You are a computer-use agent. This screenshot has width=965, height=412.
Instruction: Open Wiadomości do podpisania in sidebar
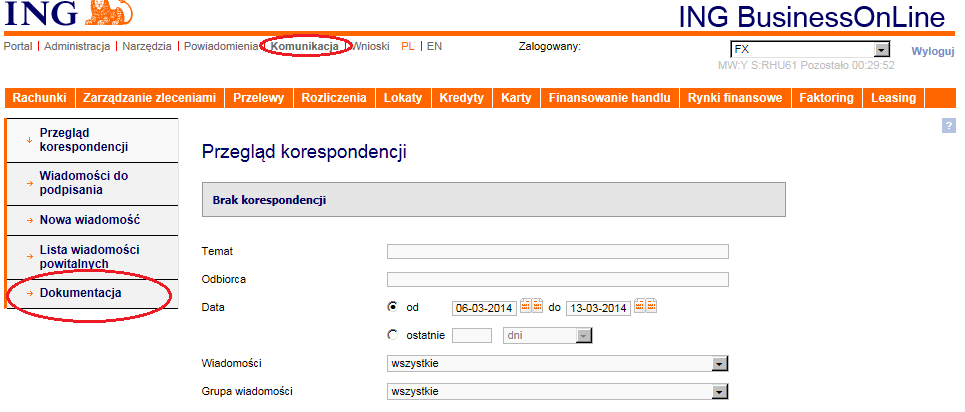pos(92,184)
